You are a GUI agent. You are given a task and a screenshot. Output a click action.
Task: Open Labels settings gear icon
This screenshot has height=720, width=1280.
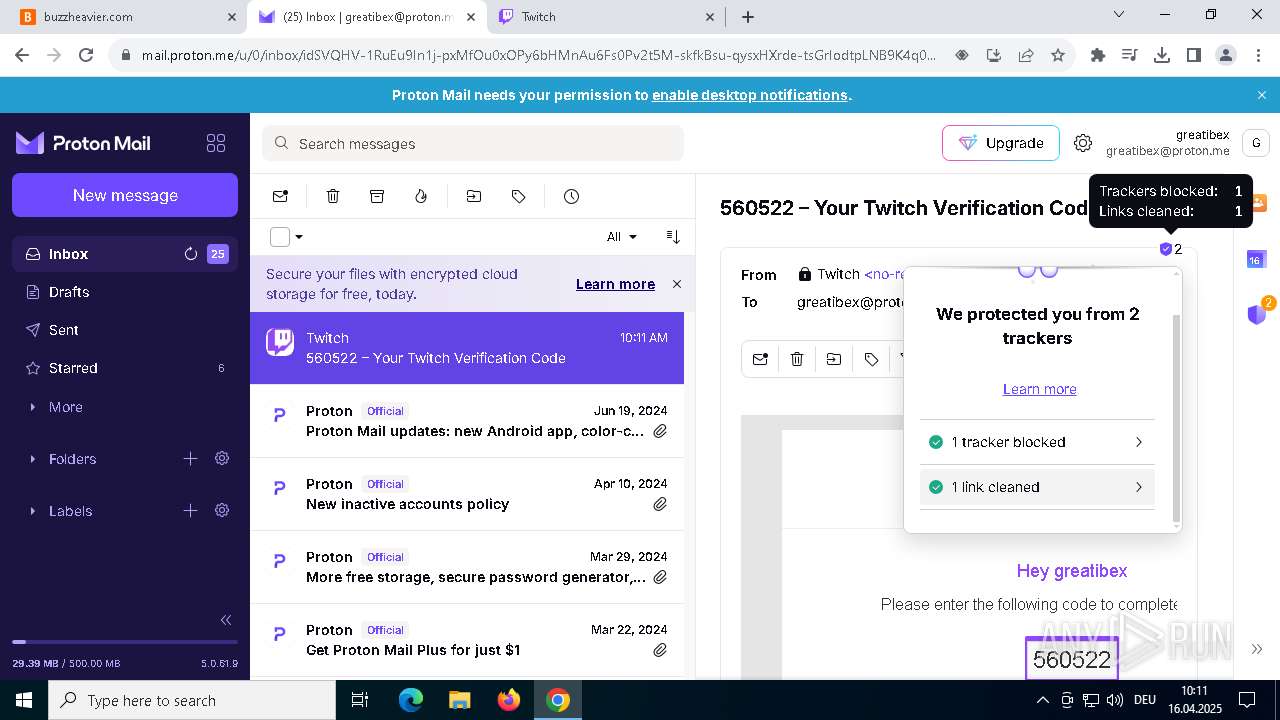point(222,511)
